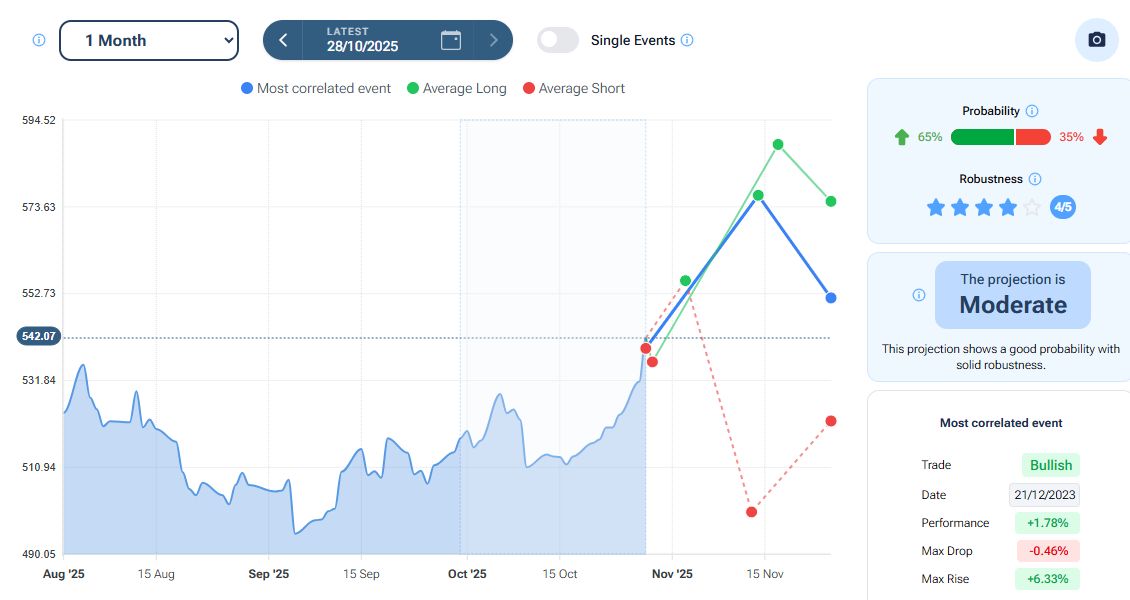Toggle Most correlated event legend series

point(316,88)
